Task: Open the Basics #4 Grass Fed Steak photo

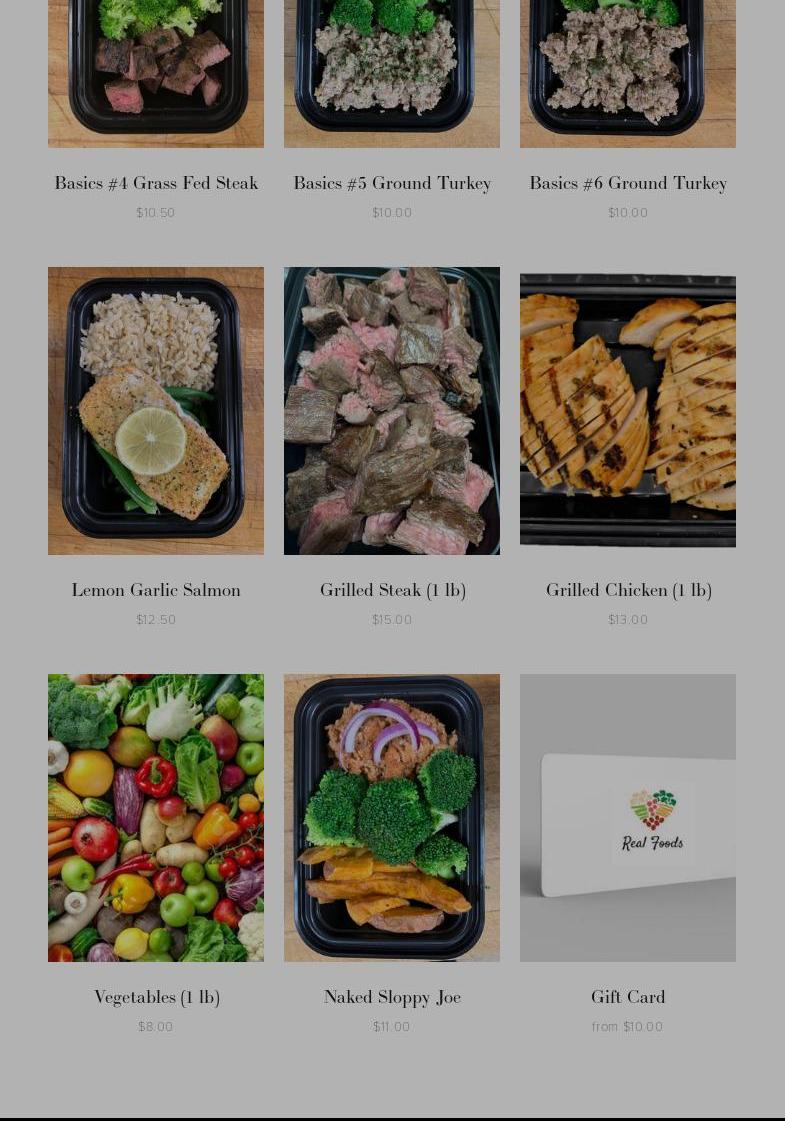Action: [156, 74]
